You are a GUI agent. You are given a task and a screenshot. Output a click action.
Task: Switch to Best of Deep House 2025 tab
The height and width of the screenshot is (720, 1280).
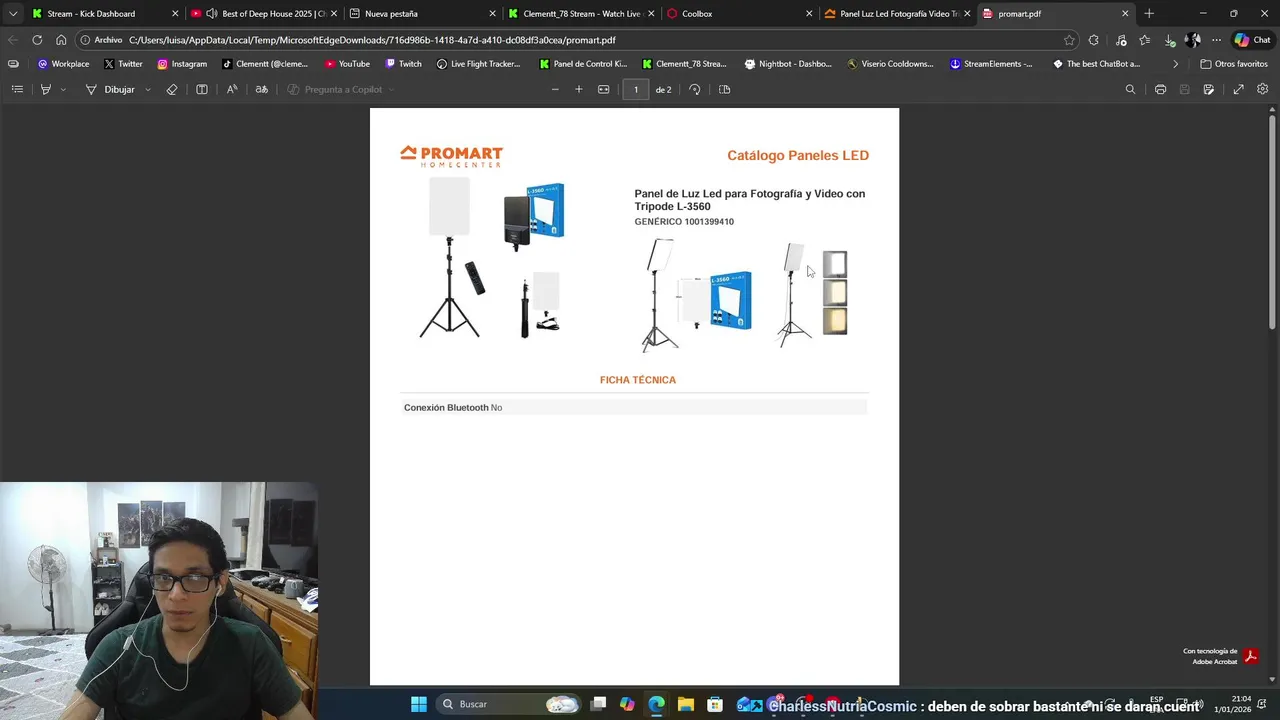point(265,14)
